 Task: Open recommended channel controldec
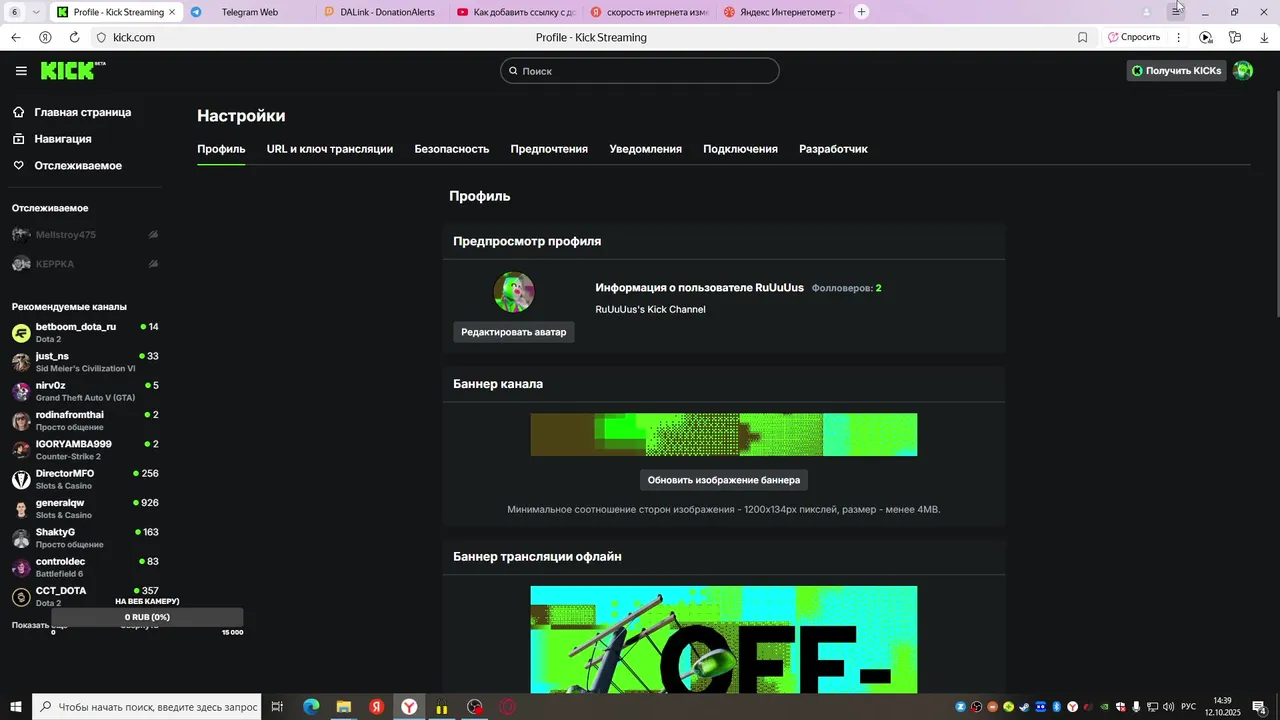click(85, 567)
